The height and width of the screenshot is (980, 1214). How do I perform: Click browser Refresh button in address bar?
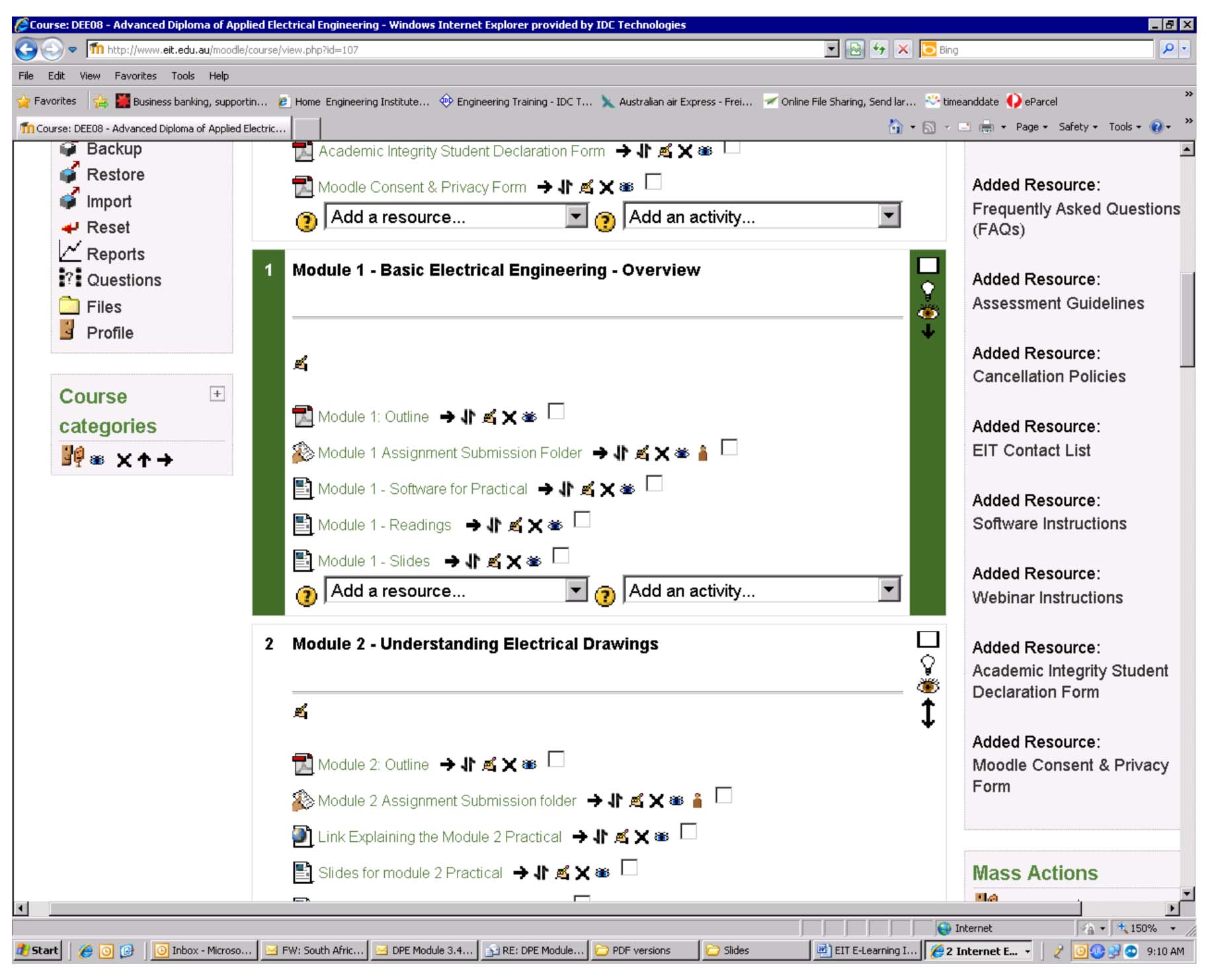[879, 50]
